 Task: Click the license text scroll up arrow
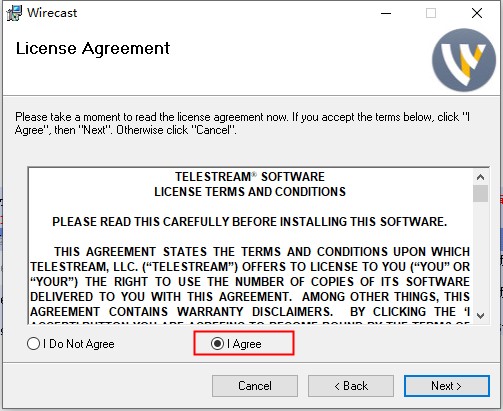pyautogui.click(x=480, y=177)
